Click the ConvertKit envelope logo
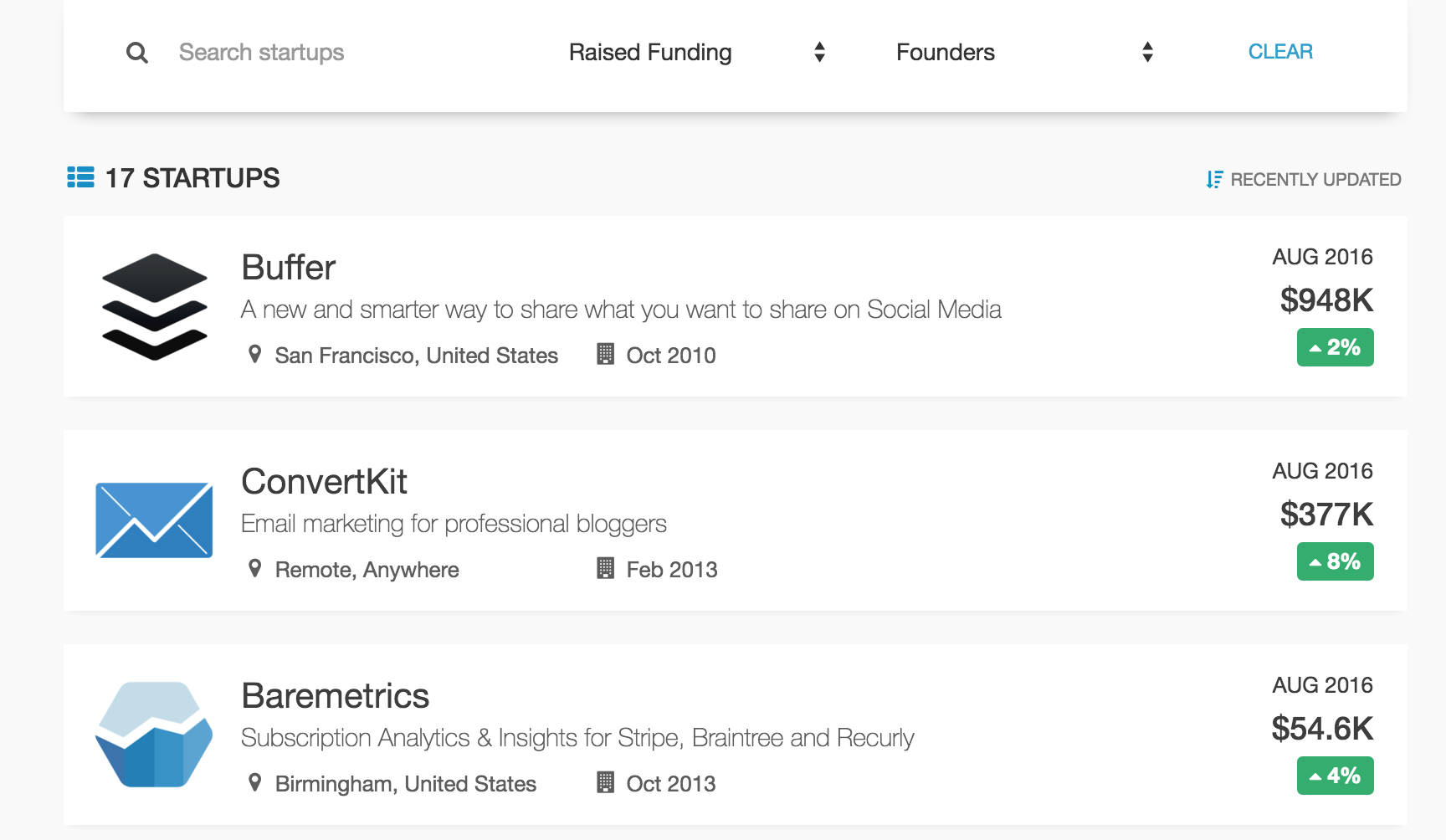The image size is (1446, 840). tap(154, 520)
